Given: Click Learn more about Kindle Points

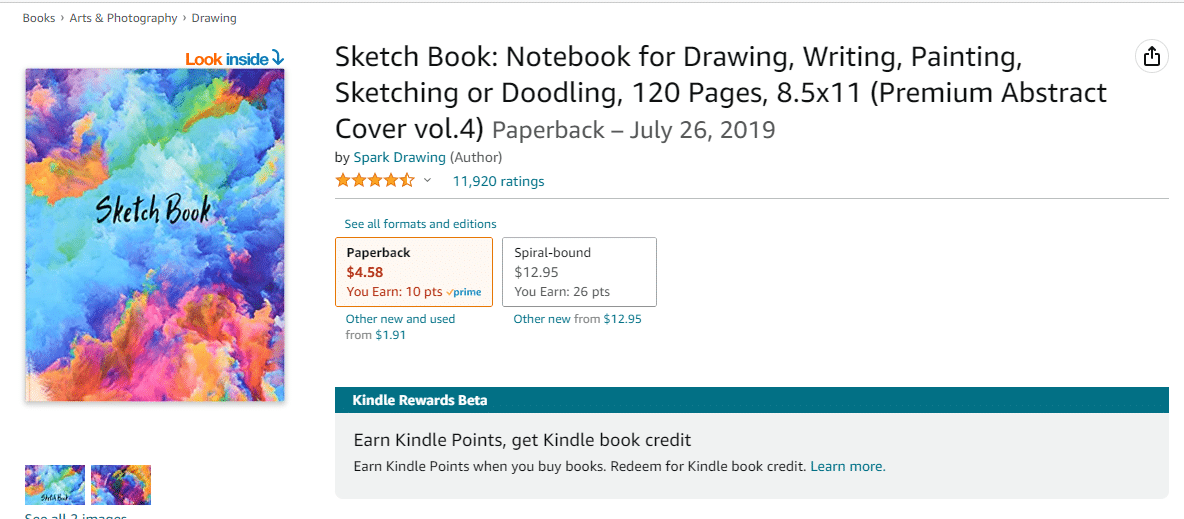Looking at the screenshot, I should click(x=848, y=467).
